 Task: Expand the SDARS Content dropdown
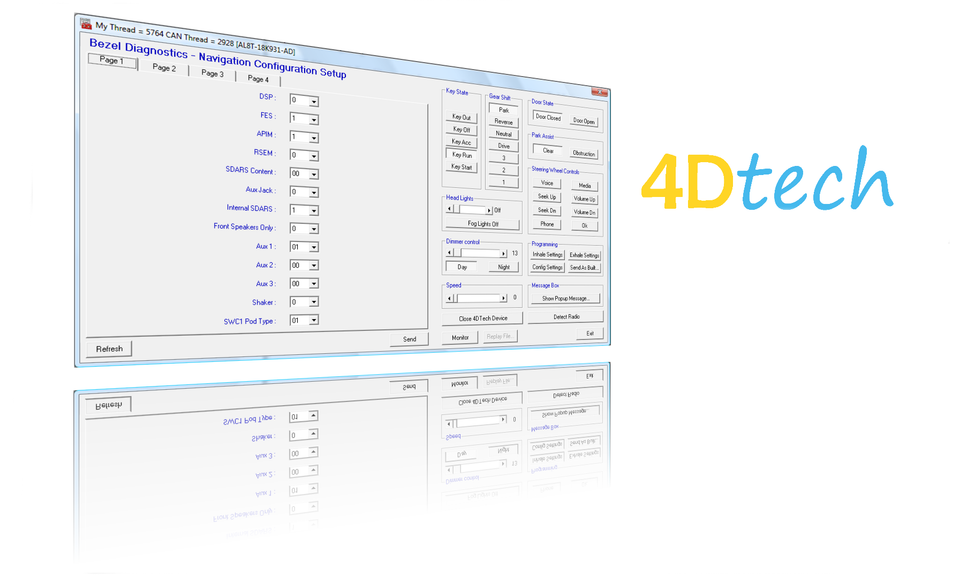click(x=315, y=172)
